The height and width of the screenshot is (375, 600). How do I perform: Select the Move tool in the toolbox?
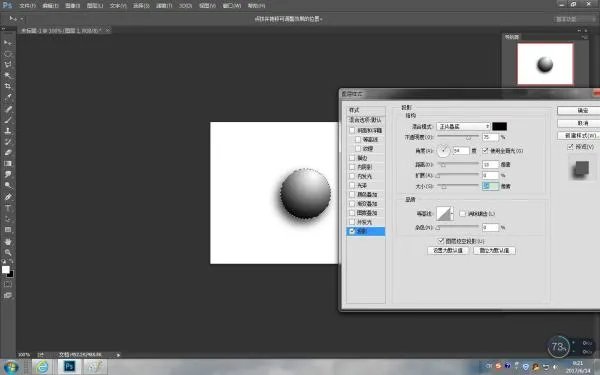pyautogui.click(x=8, y=42)
